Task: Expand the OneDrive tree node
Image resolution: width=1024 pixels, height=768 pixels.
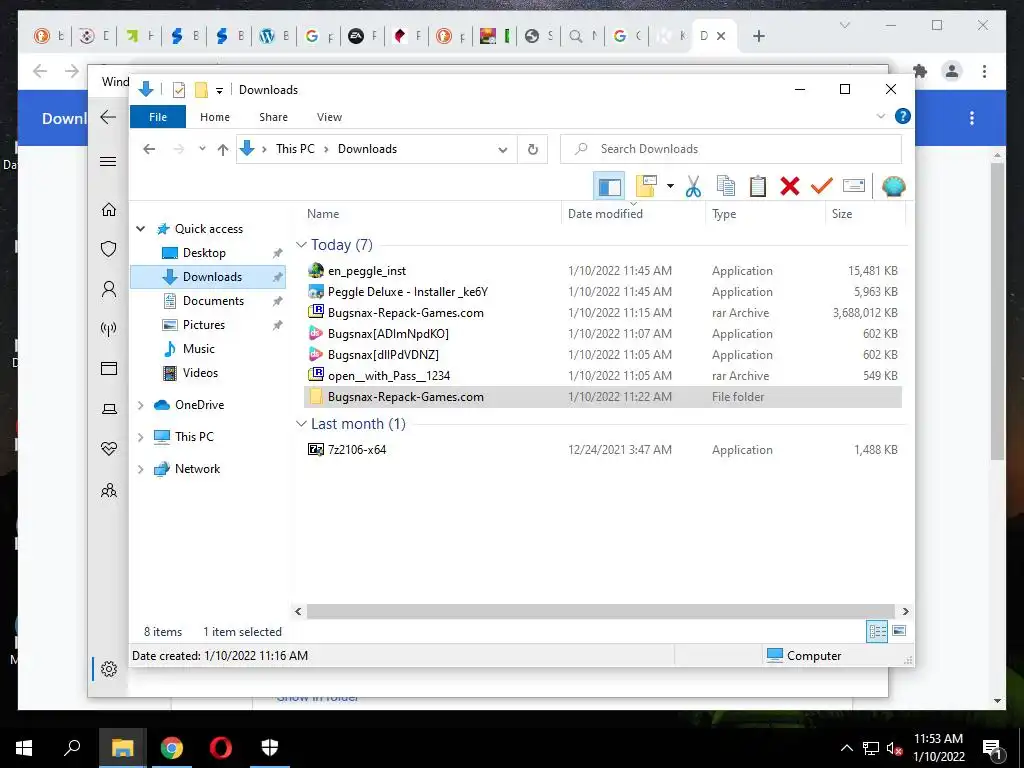Action: tap(140, 405)
